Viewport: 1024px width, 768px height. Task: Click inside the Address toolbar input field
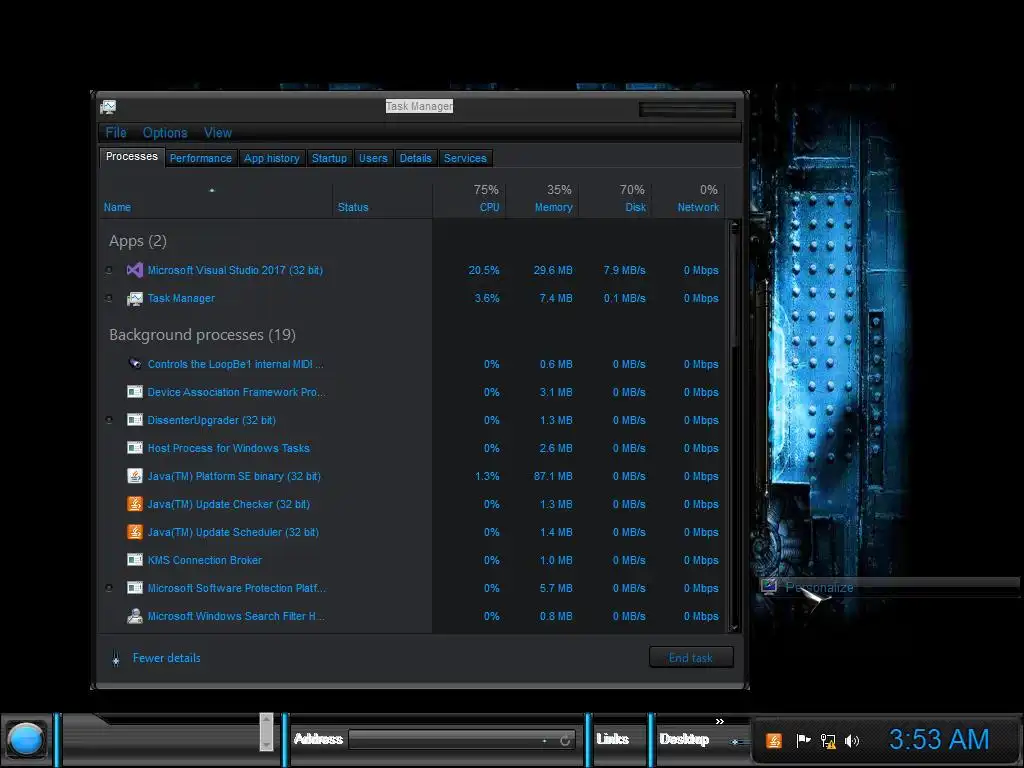(x=447, y=740)
